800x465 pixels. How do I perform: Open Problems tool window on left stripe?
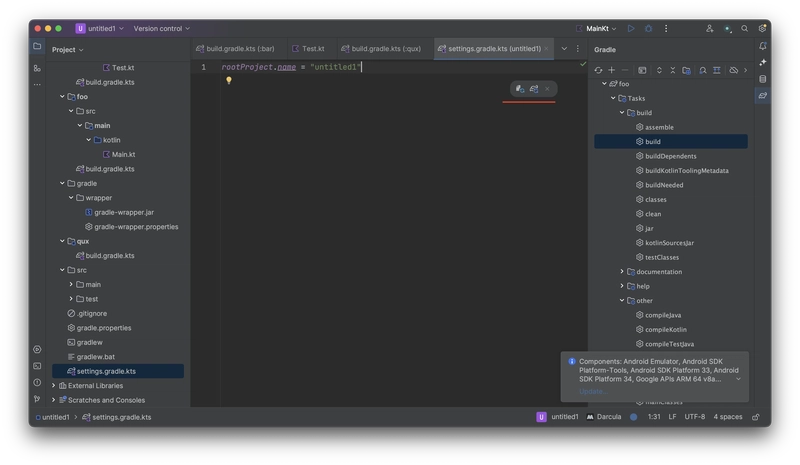point(37,382)
